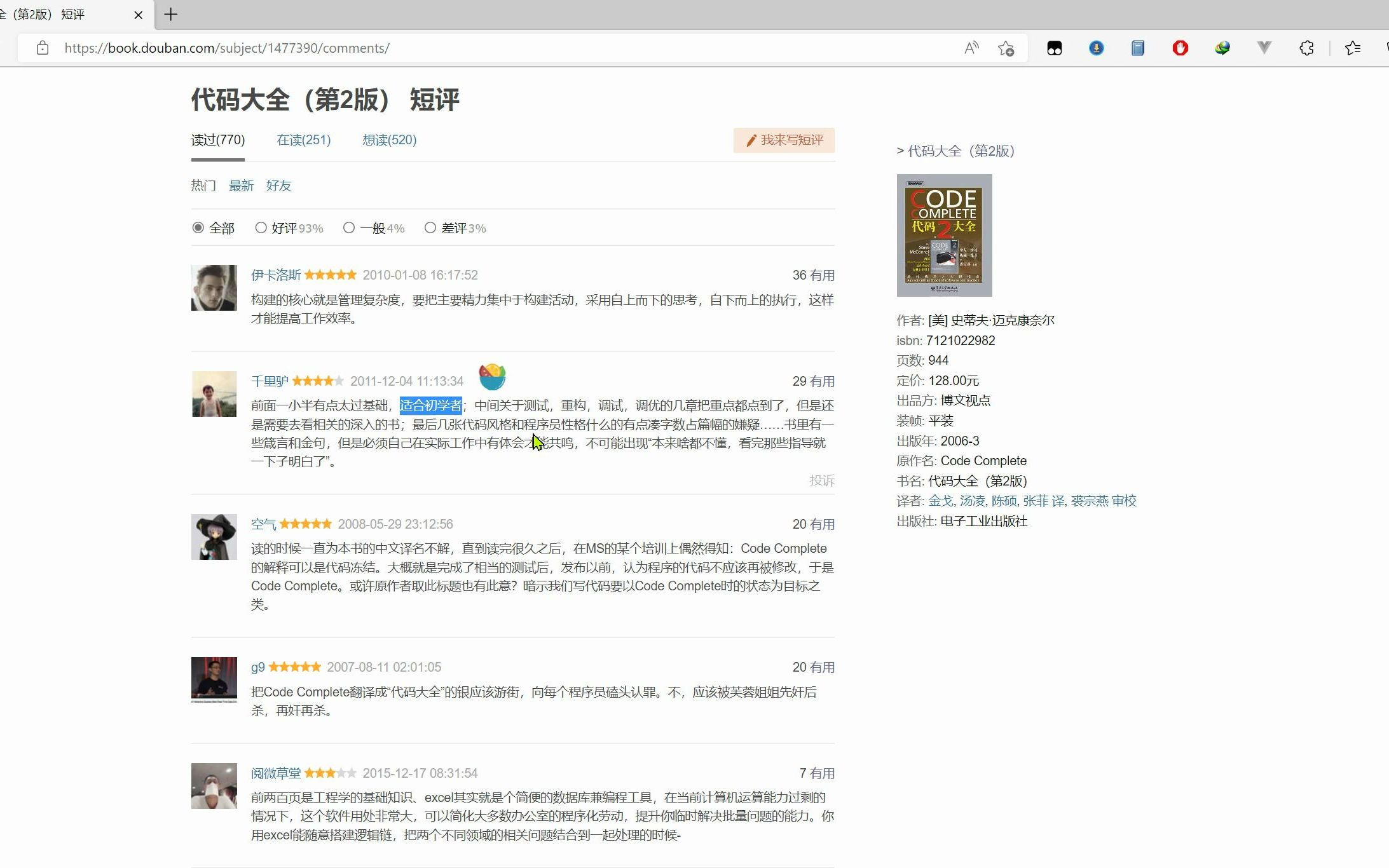Click the 我来写短评 button
Screen dimensions: 1389x868
(784, 140)
